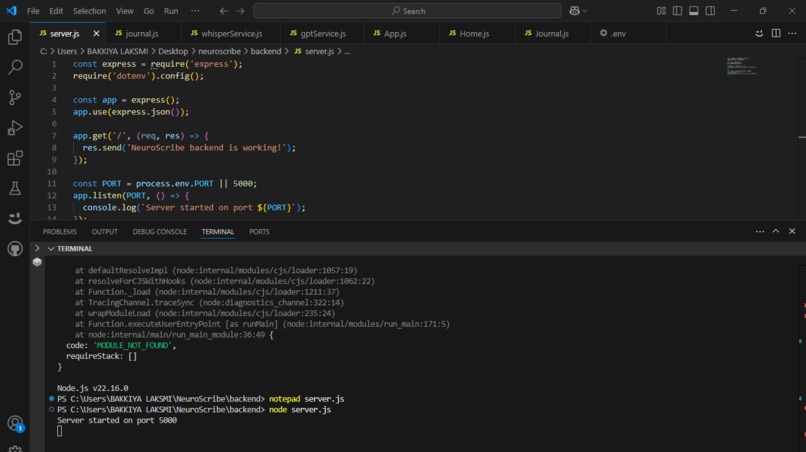Screen dimensions: 806x452
Task: Switch to the Home.js tab
Action: click(477, 33)
